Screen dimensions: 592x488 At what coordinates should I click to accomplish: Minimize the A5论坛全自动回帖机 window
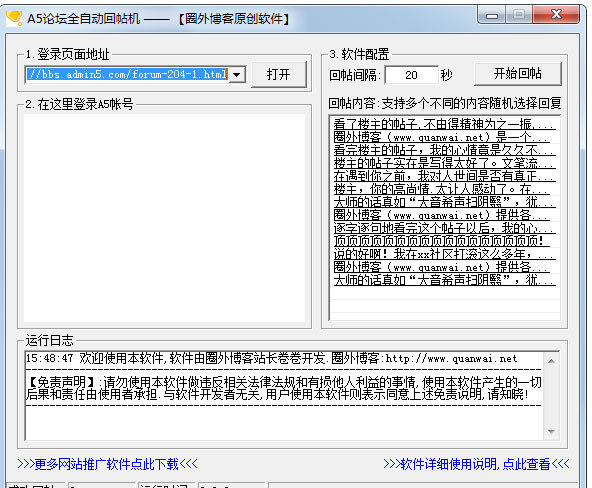(x=492, y=15)
